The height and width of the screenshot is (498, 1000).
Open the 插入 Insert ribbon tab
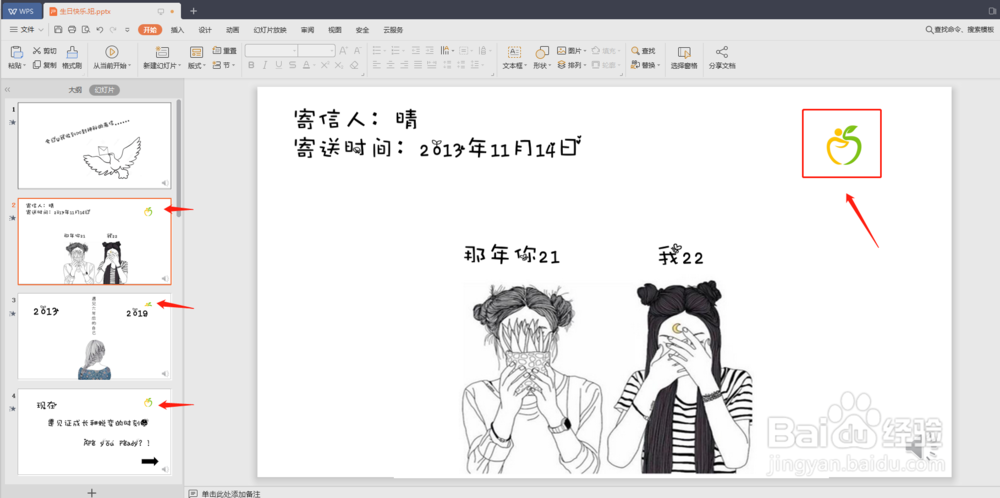[177, 30]
